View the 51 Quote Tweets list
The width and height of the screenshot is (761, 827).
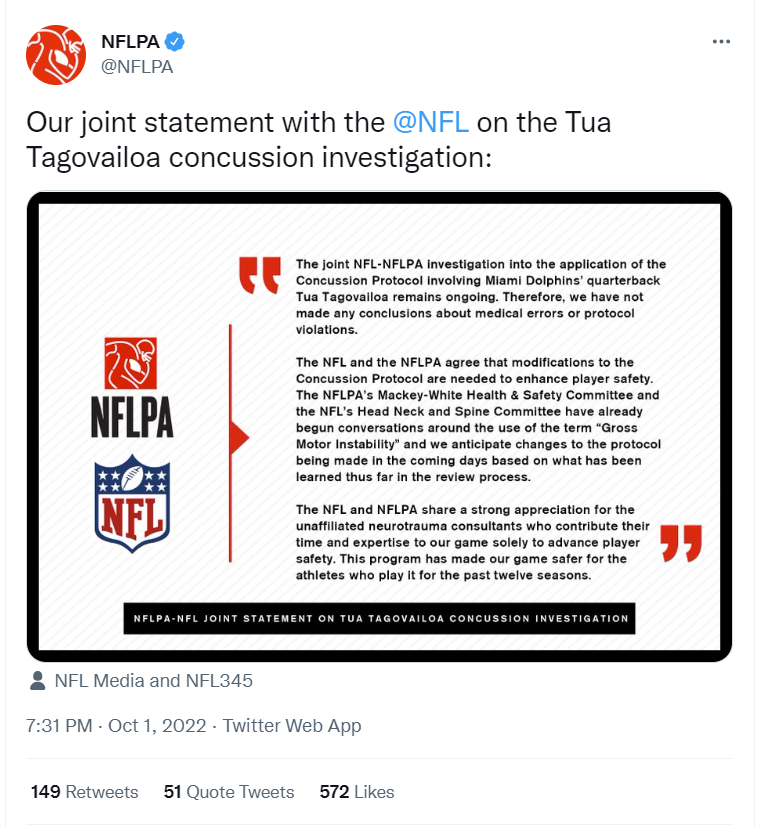[229, 792]
